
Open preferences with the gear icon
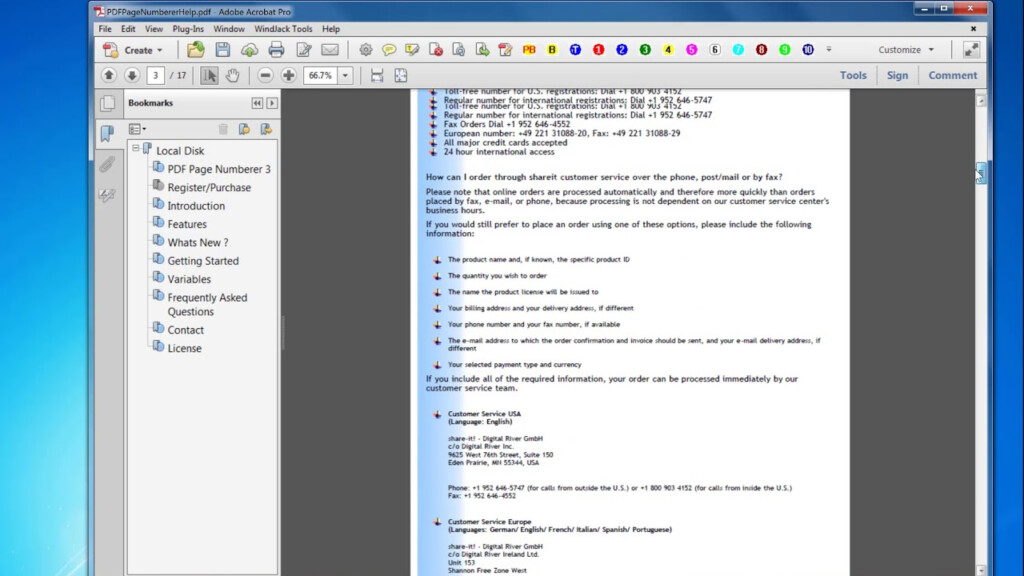[x=366, y=50]
